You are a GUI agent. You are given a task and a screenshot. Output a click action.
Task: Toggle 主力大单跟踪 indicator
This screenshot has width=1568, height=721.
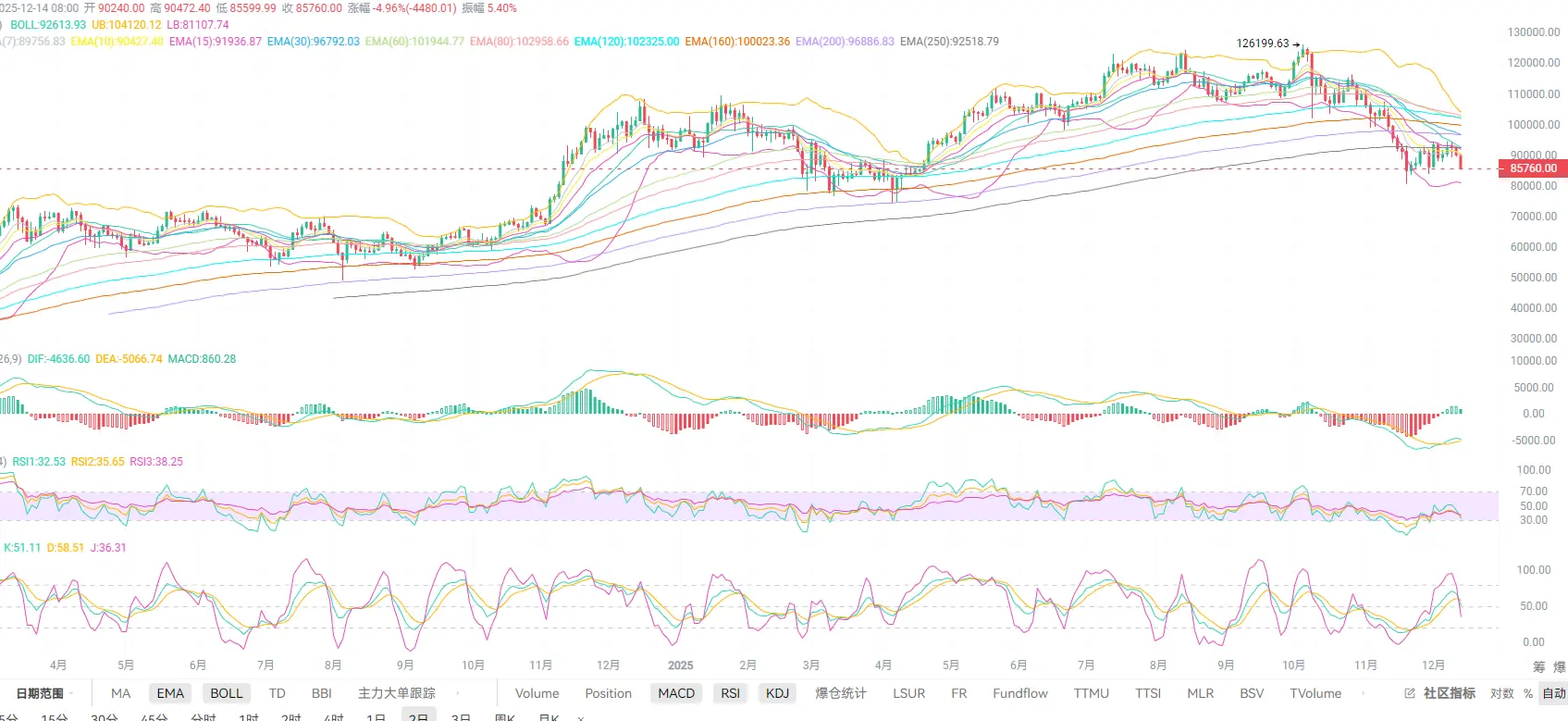pos(397,693)
